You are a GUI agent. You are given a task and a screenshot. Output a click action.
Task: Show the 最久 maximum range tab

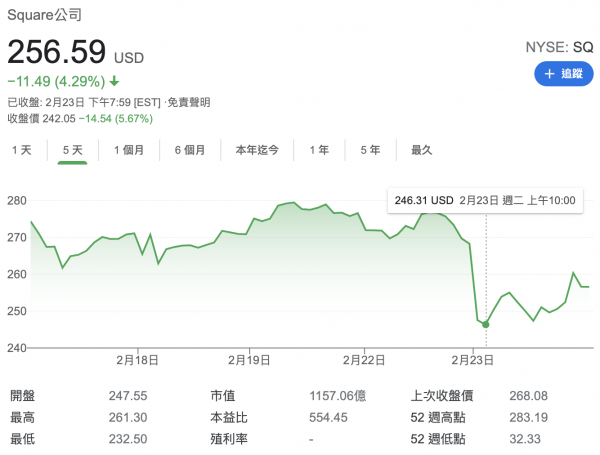tap(422, 150)
